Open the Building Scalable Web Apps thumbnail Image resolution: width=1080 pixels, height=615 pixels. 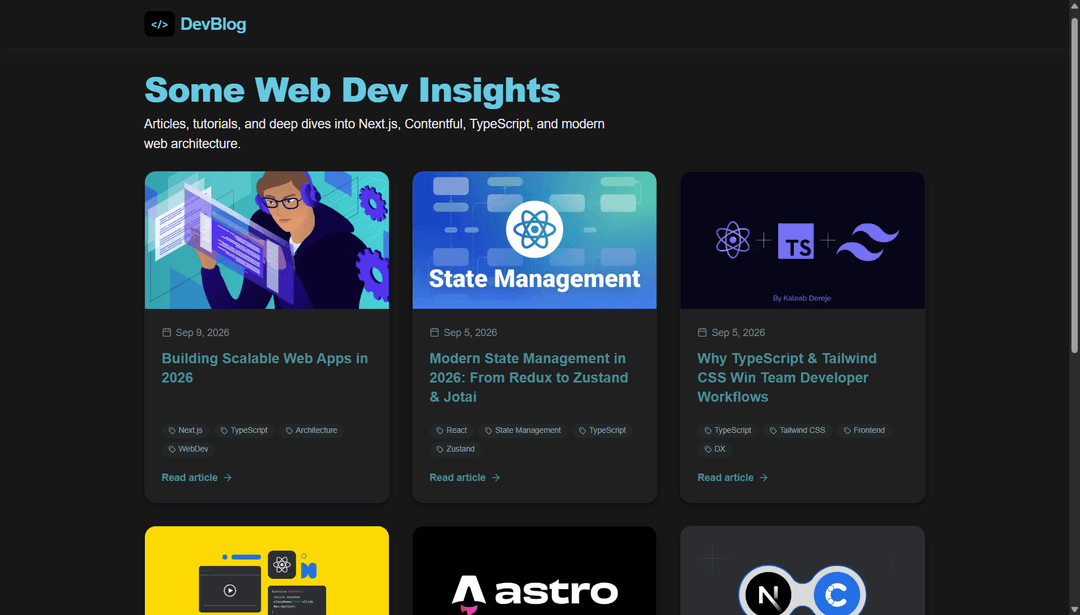pyautogui.click(x=267, y=240)
